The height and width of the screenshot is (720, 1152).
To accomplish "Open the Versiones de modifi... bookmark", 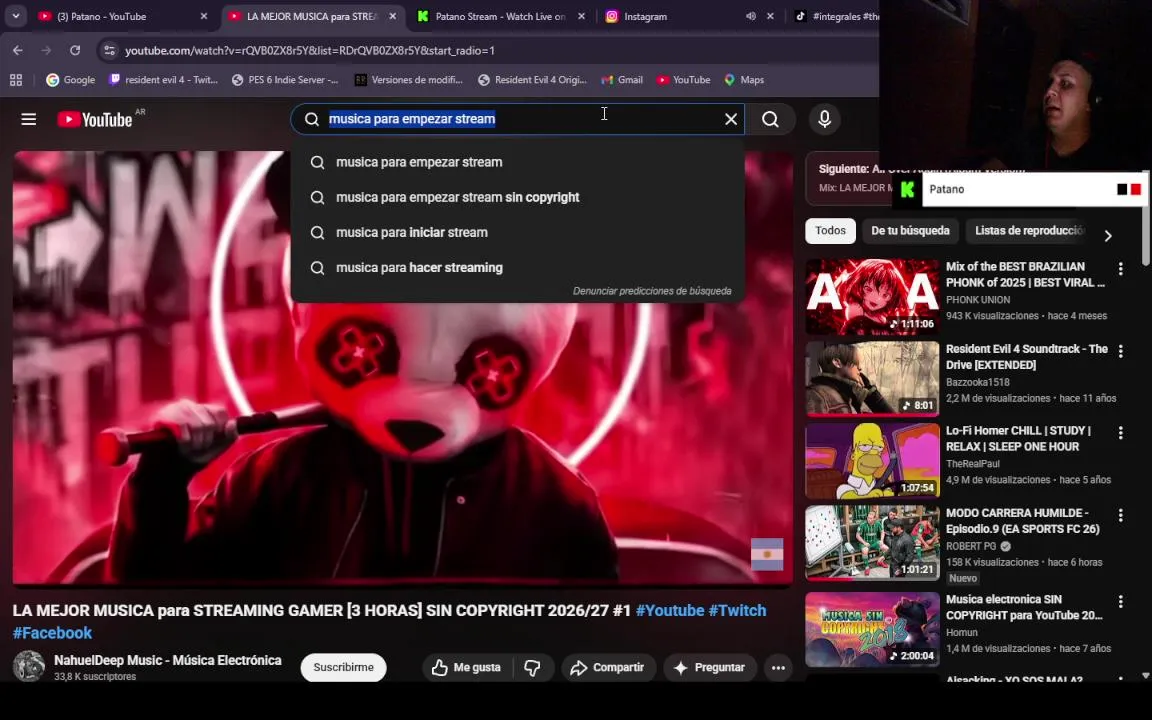I will coord(408,80).
